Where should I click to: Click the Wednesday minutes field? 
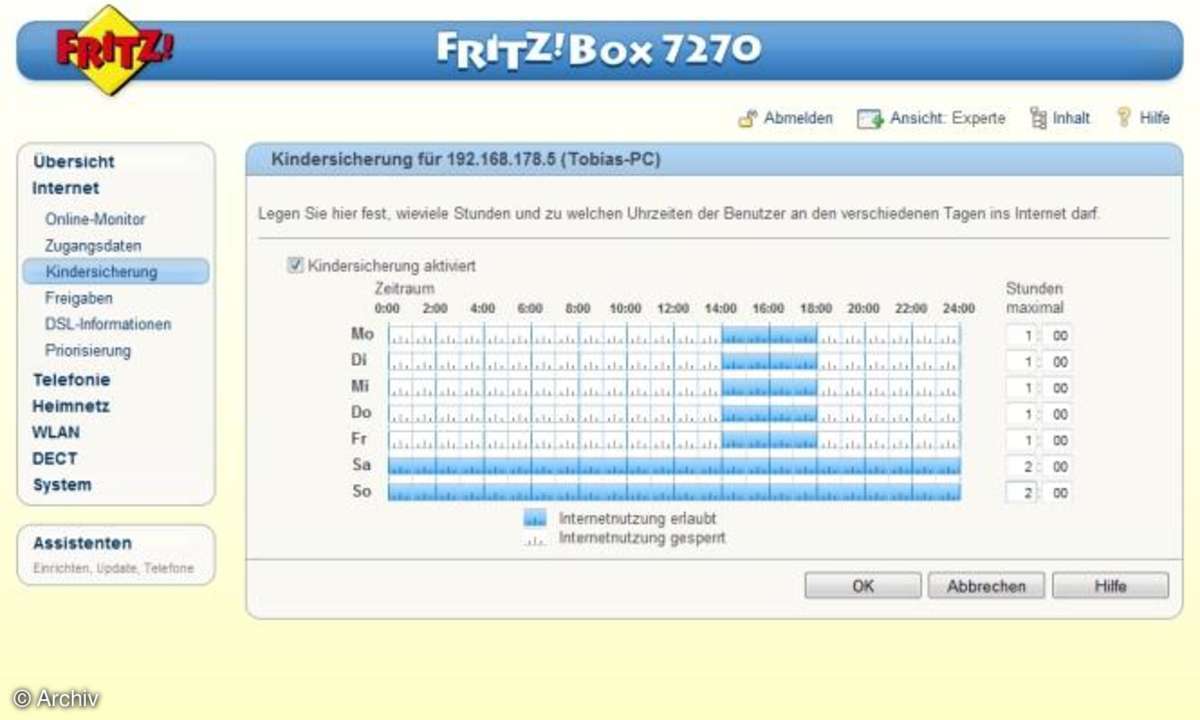1058,388
